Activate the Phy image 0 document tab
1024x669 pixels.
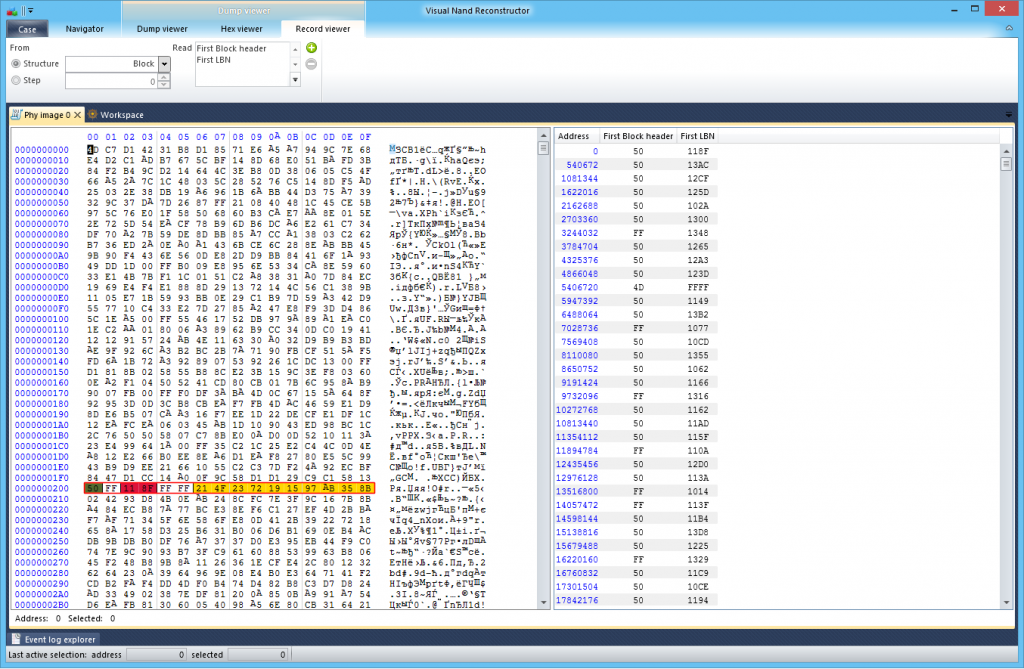47,115
